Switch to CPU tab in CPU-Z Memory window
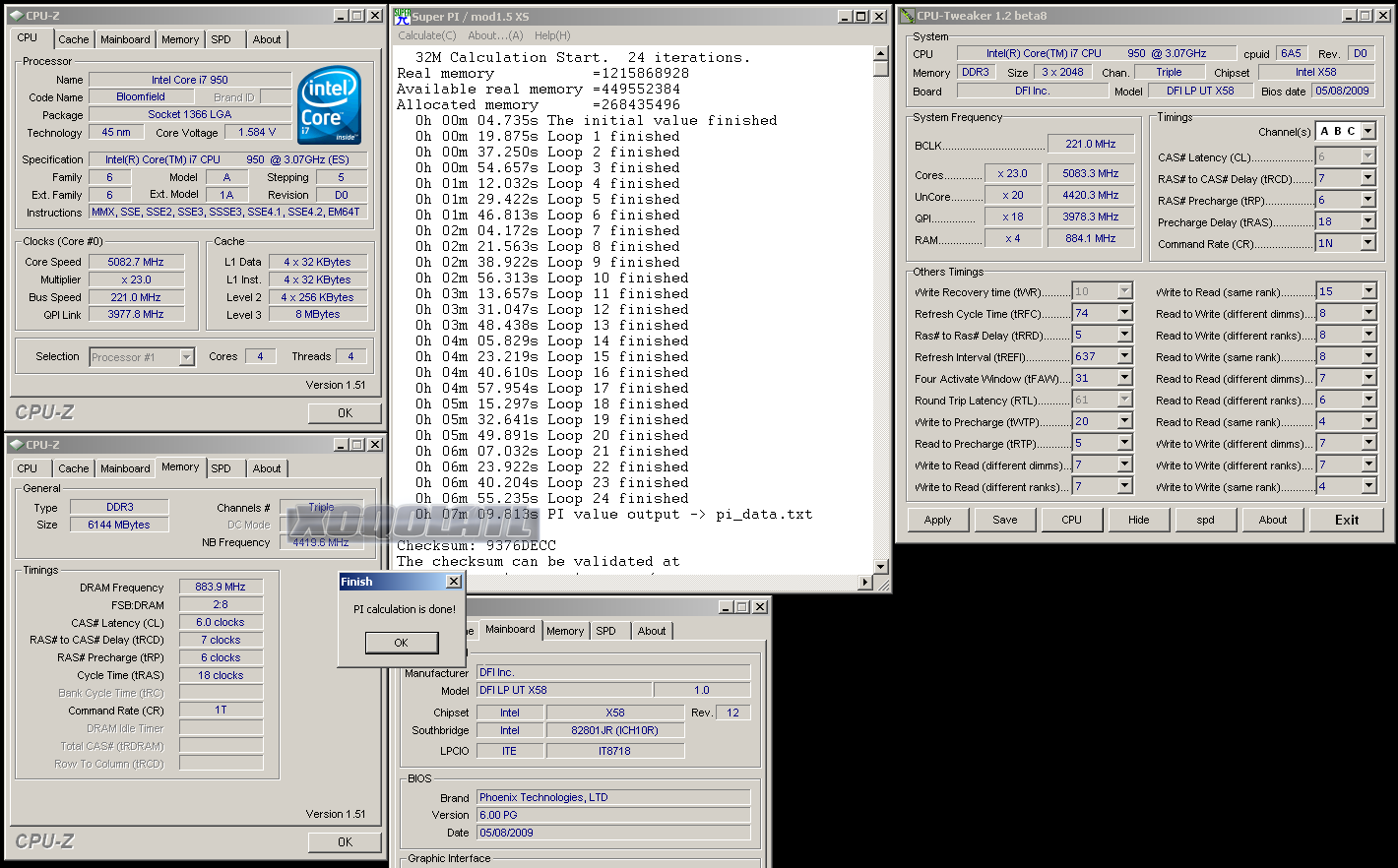This screenshot has height=868, width=1398. click(x=28, y=468)
